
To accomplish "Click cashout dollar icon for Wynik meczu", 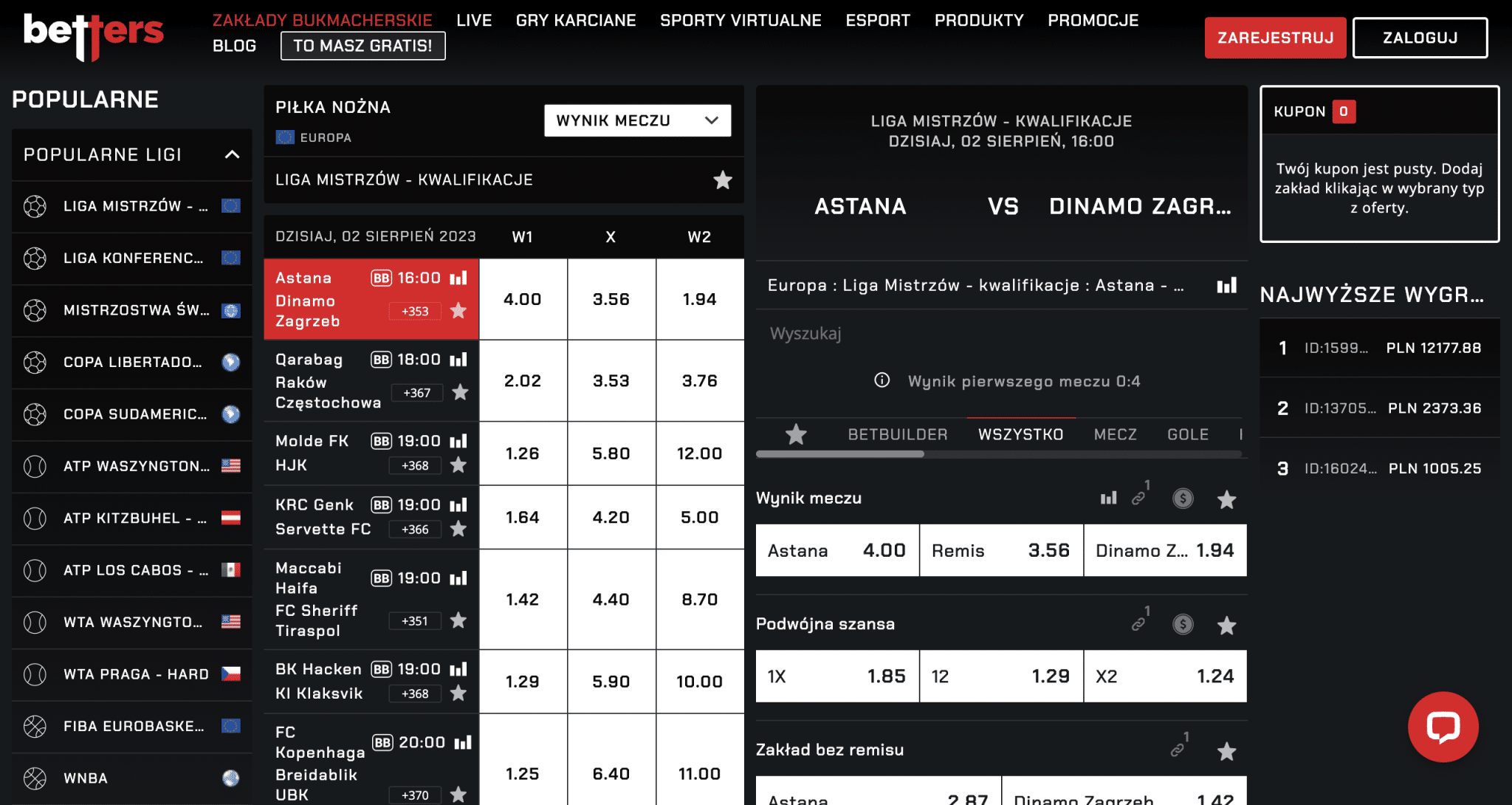I will coord(1183,499).
